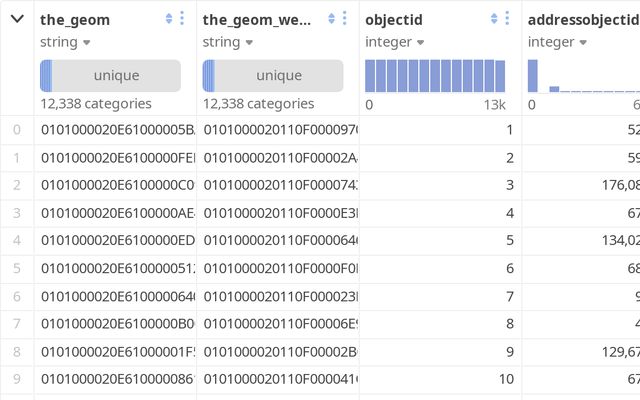Click objectid cell with value 5
The height and width of the screenshot is (400, 640).
tap(440, 241)
